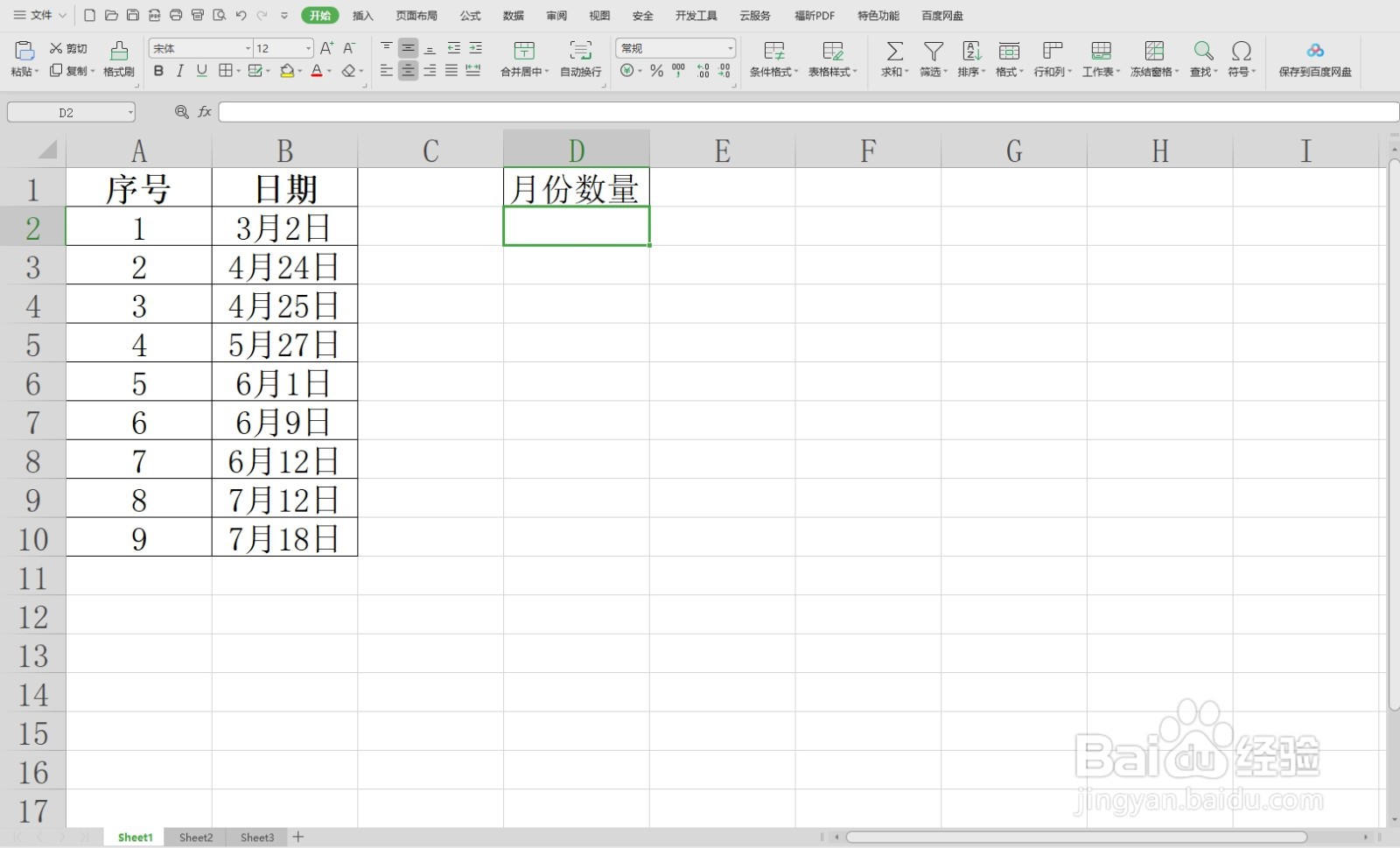This screenshot has height=848, width=1400.
Task: Click the Save icon in quick toolbar
Action: tap(133, 16)
